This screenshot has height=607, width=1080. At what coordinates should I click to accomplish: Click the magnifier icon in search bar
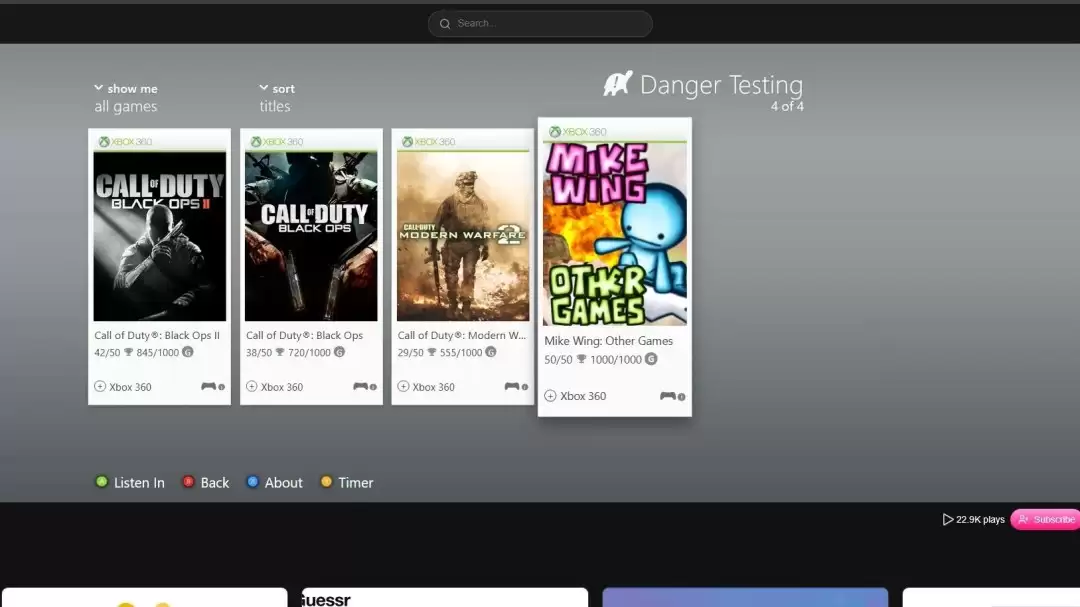tap(445, 23)
